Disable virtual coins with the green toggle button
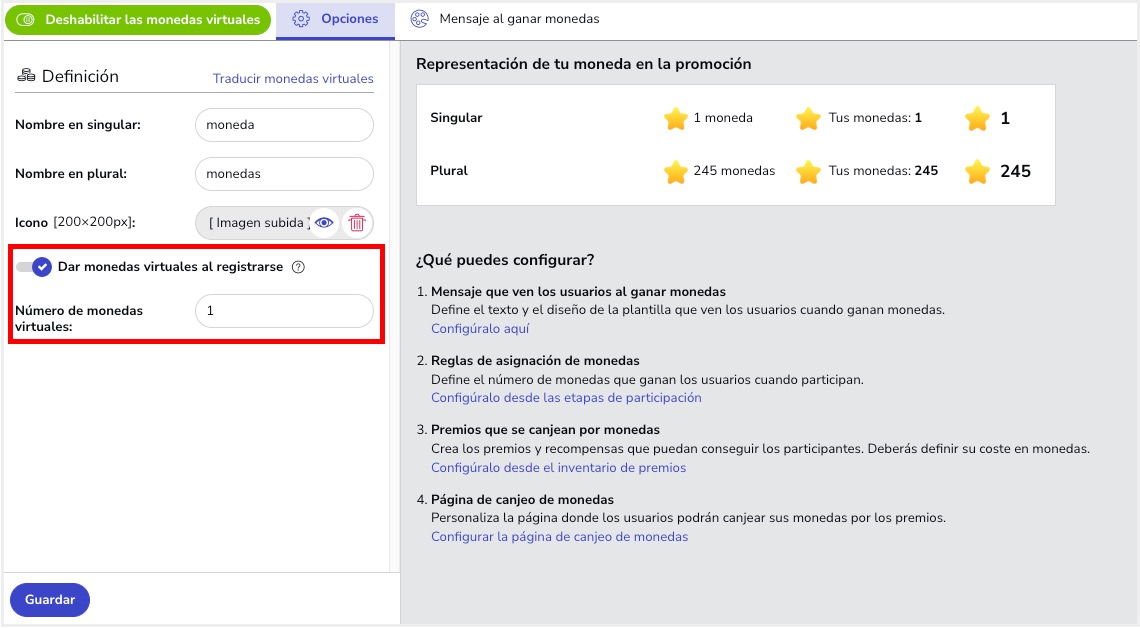Screen dimensions: 1140x628 [x=138, y=19]
